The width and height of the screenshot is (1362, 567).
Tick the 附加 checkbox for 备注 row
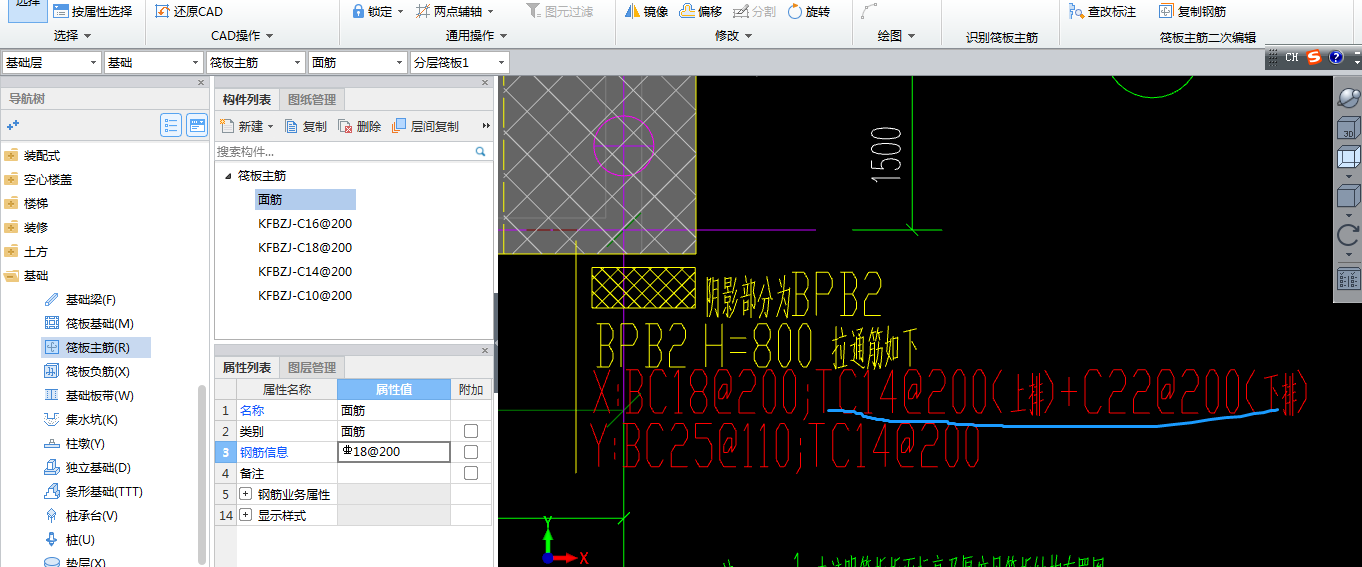tap(471, 473)
